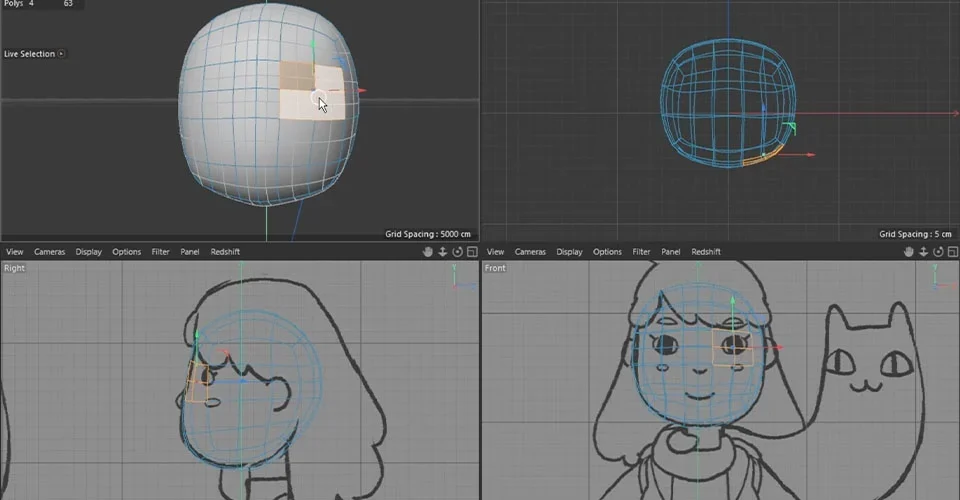The width and height of the screenshot is (960, 500).
Task: Open the Filter menu in Right viewport
Action: coord(160,252)
